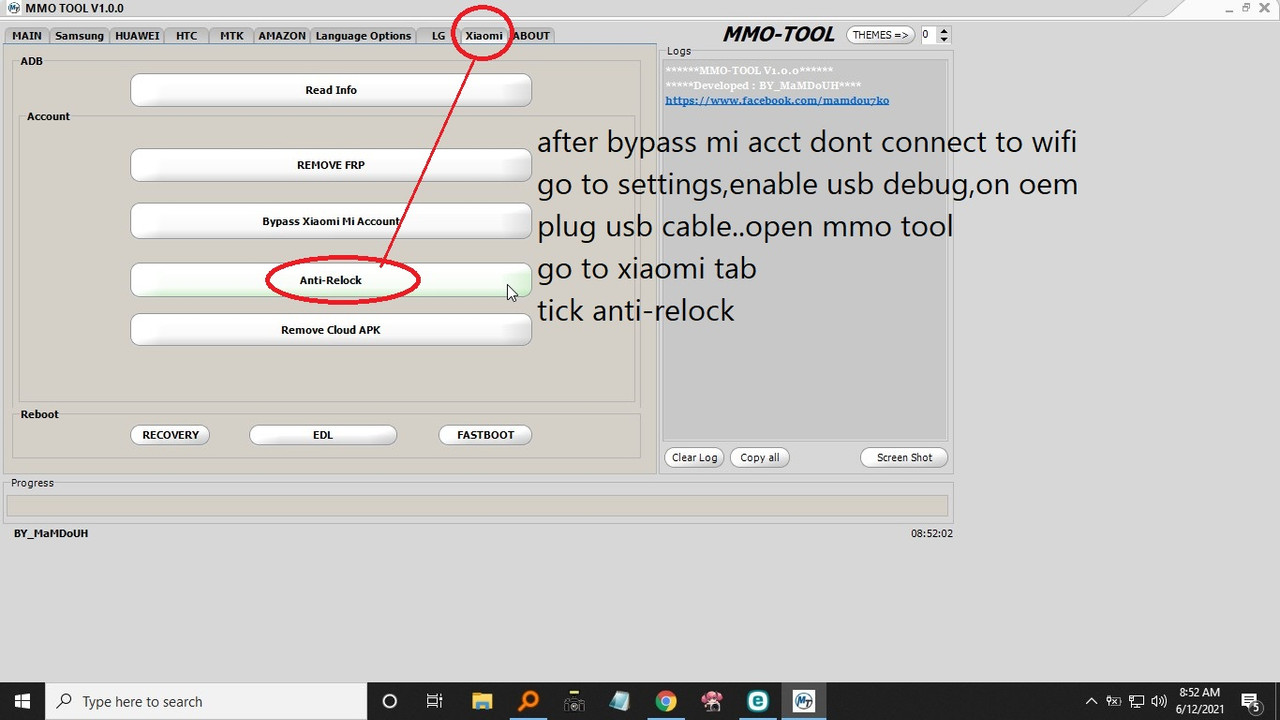1280x720 pixels.
Task: Open the HTC tab
Action: coord(186,35)
